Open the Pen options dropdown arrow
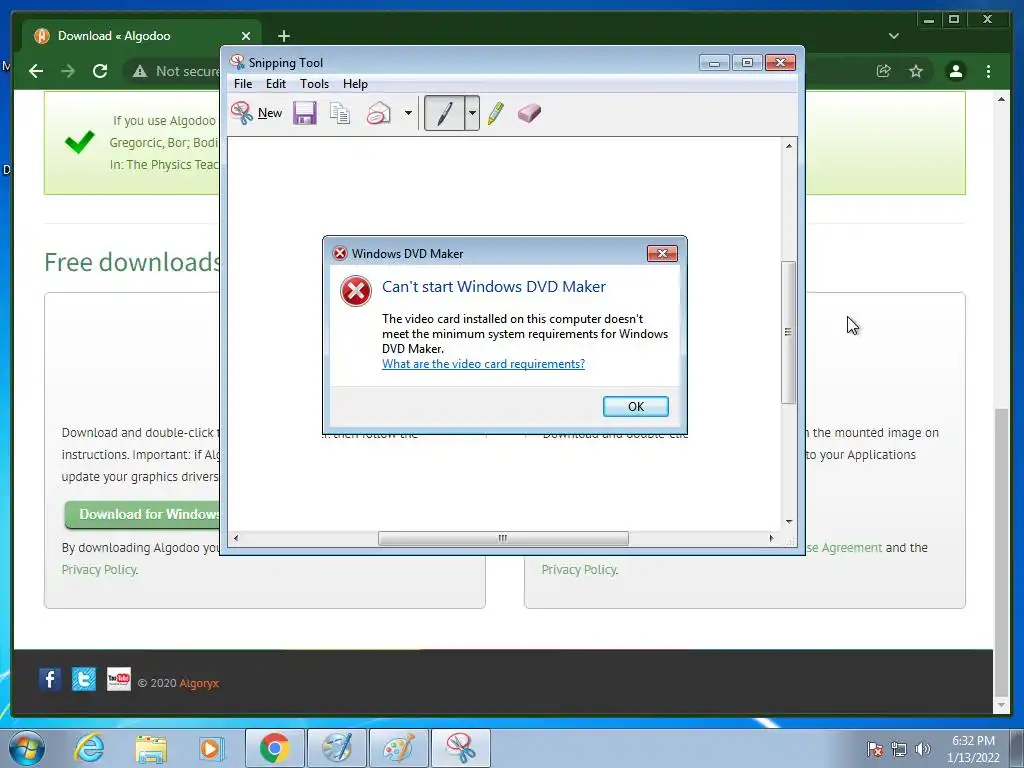Image resolution: width=1024 pixels, height=768 pixels. pos(472,113)
